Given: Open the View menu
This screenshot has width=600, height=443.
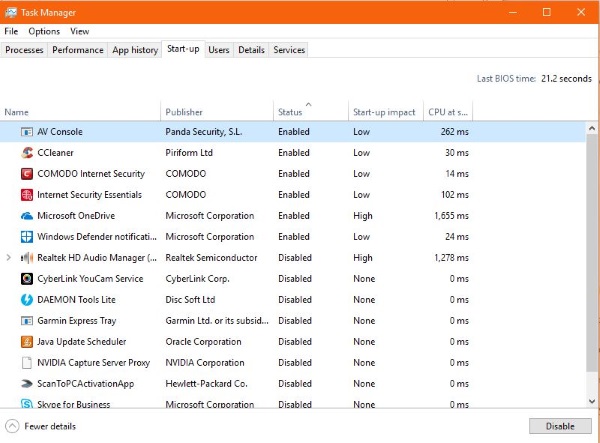Looking at the screenshot, I should [79, 31].
